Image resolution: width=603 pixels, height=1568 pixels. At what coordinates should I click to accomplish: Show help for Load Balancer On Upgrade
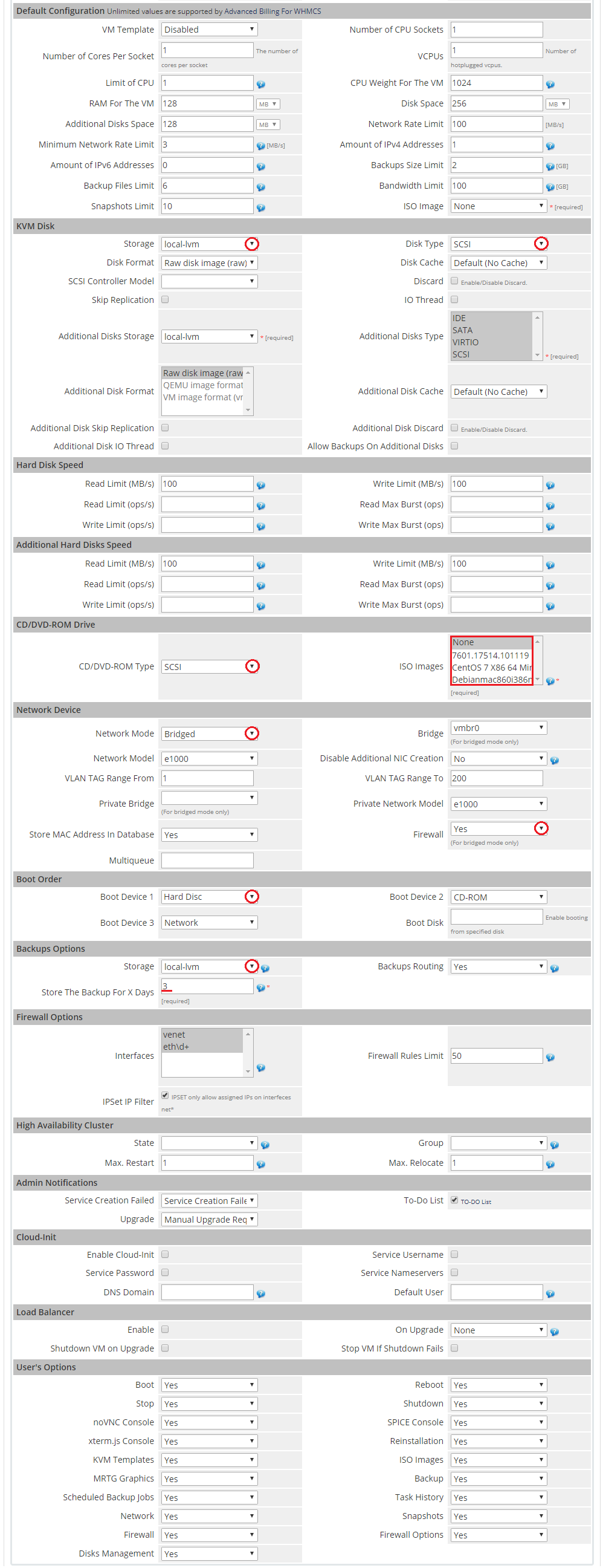(x=554, y=1332)
